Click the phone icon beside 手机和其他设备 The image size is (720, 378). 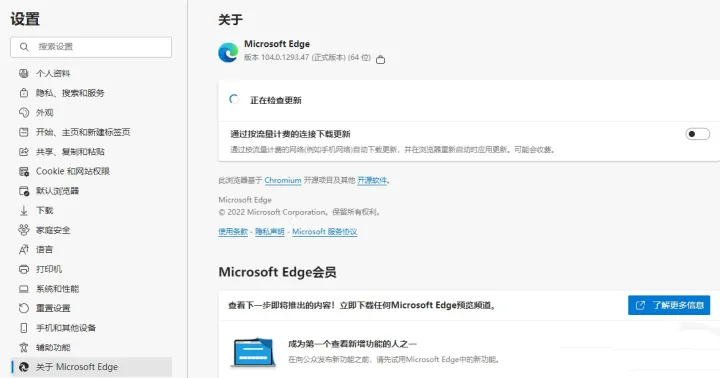pos(24,328)
